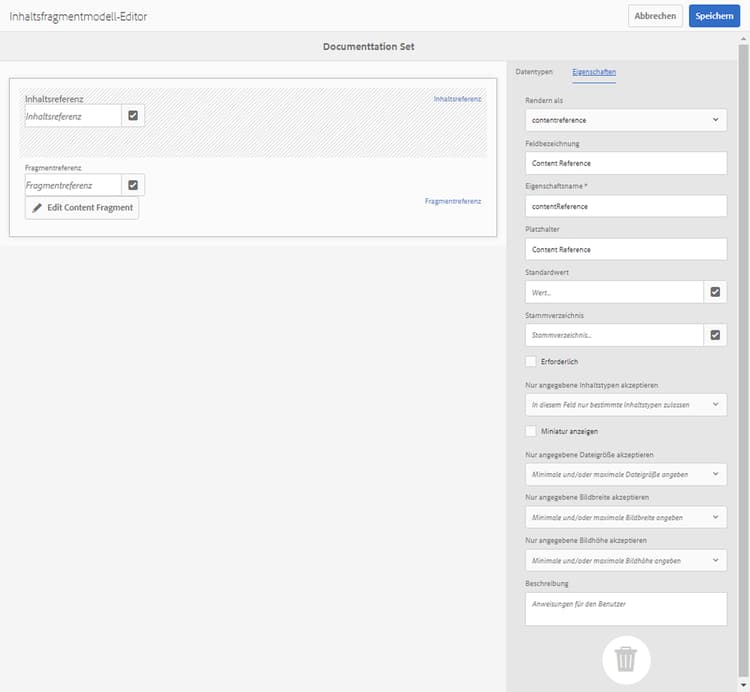Click the blue Inhaltsreferenz type link
The image size is (750, 692).
point(457,99)
